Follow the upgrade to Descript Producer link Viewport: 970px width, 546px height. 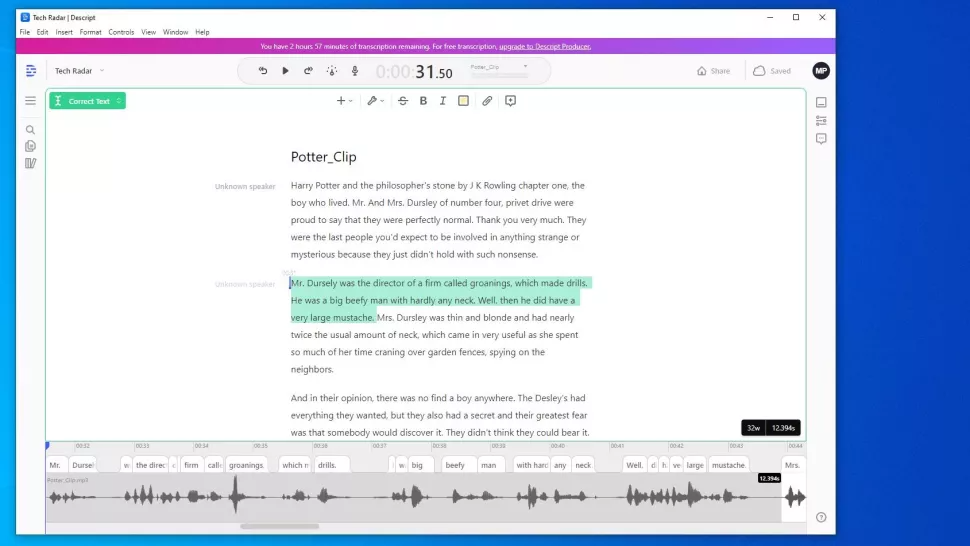click(545, 46)
